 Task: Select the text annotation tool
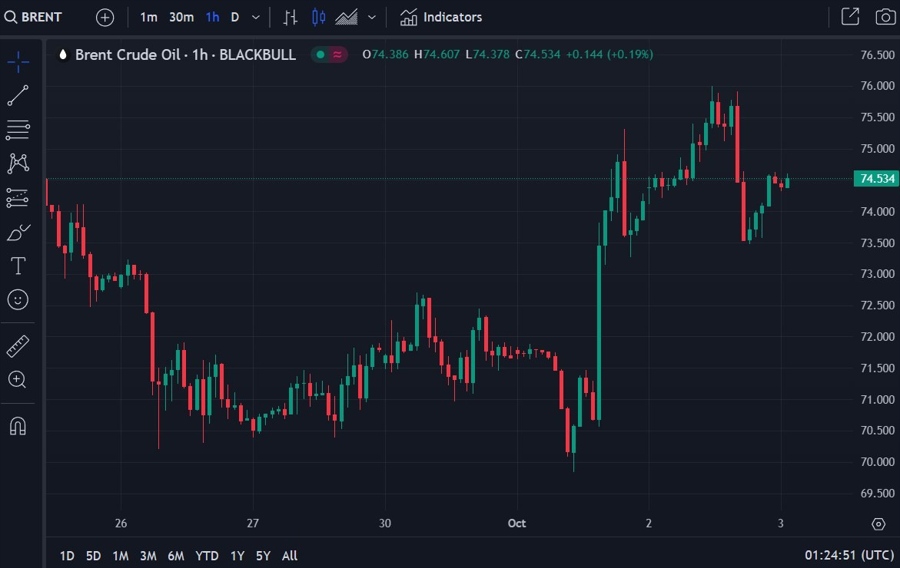click(18, 266)
